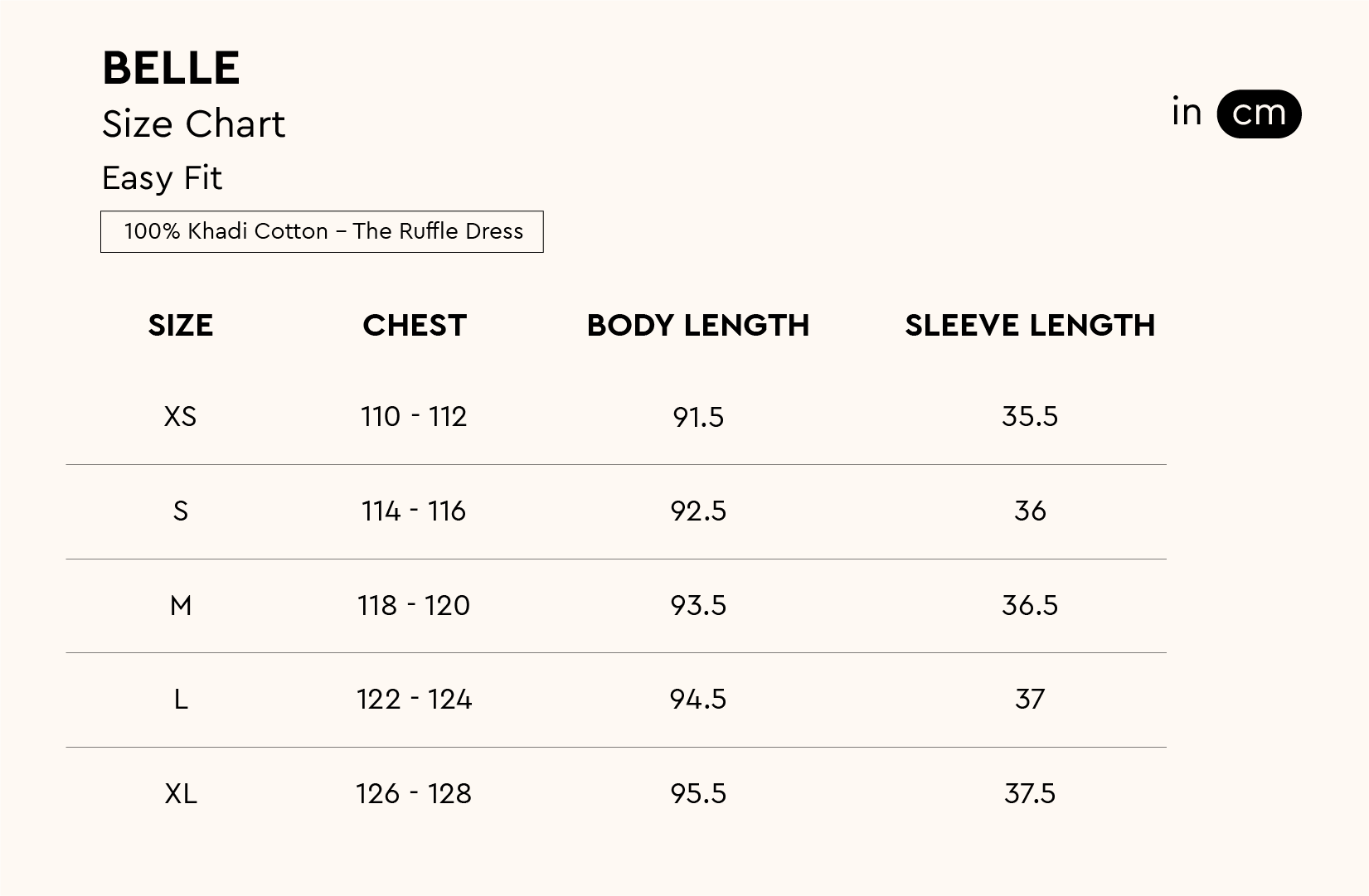Click the 110 - 112 chest value

(414, 416)
